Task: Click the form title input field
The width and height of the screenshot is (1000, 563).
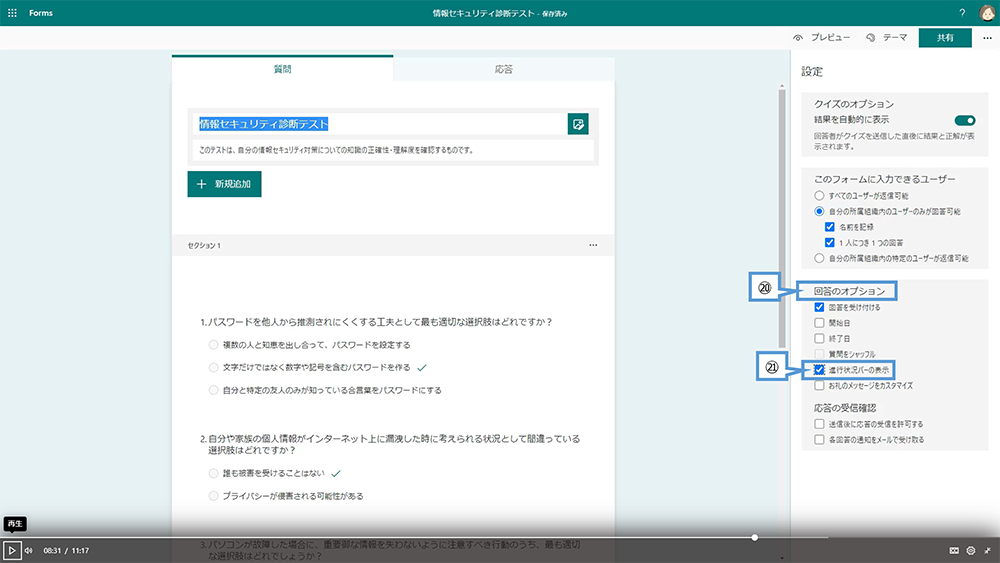Action: [380, 124]
